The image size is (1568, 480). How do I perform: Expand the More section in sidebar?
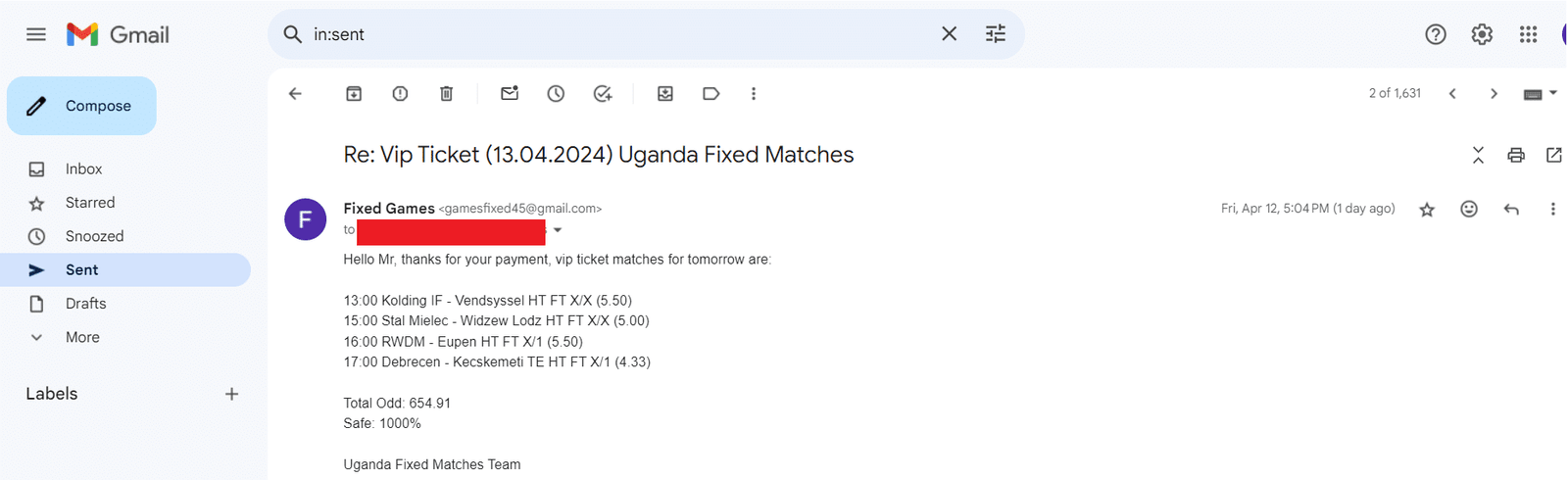82,337
